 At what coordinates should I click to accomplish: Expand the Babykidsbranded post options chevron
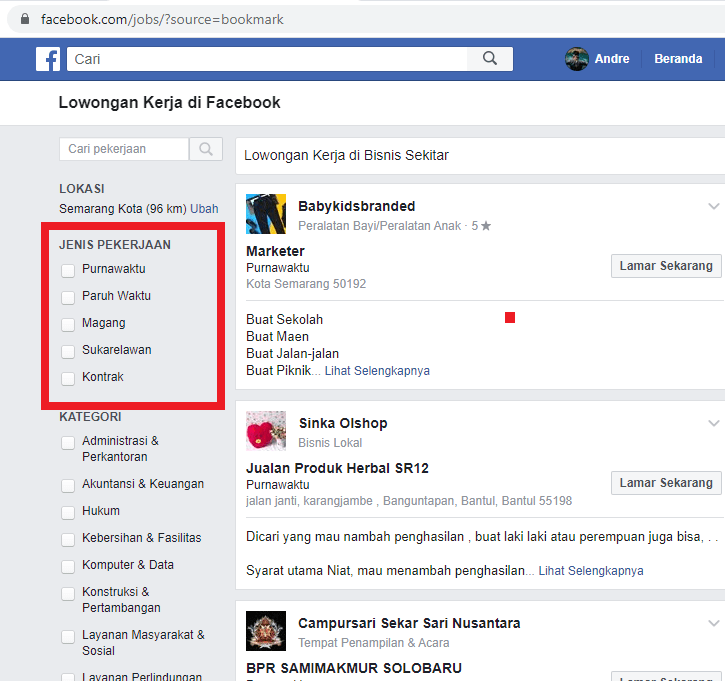[714, 206]
